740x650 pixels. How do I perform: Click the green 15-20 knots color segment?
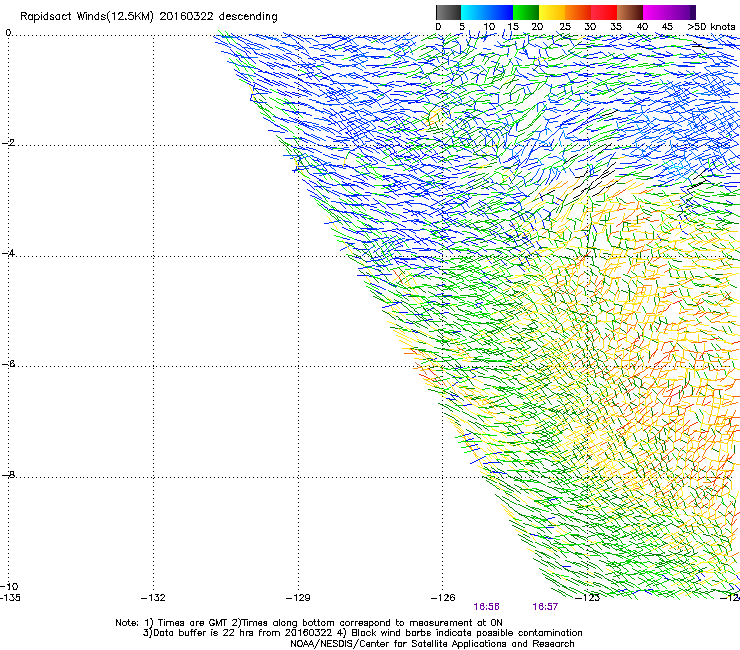tap(526, 12)
